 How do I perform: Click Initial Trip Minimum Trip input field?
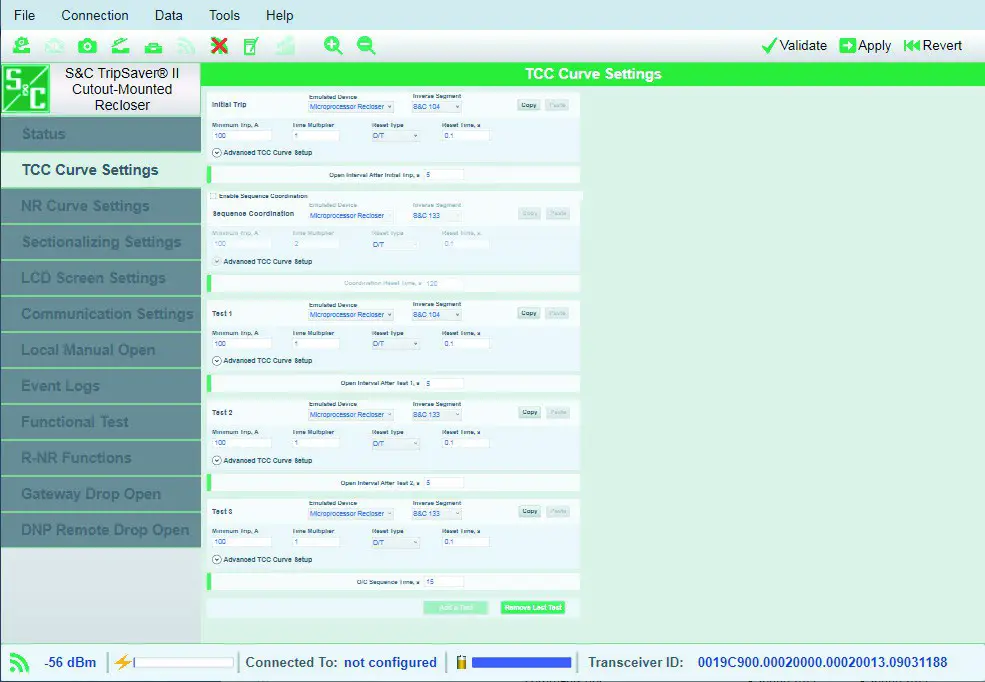point(242,136)
